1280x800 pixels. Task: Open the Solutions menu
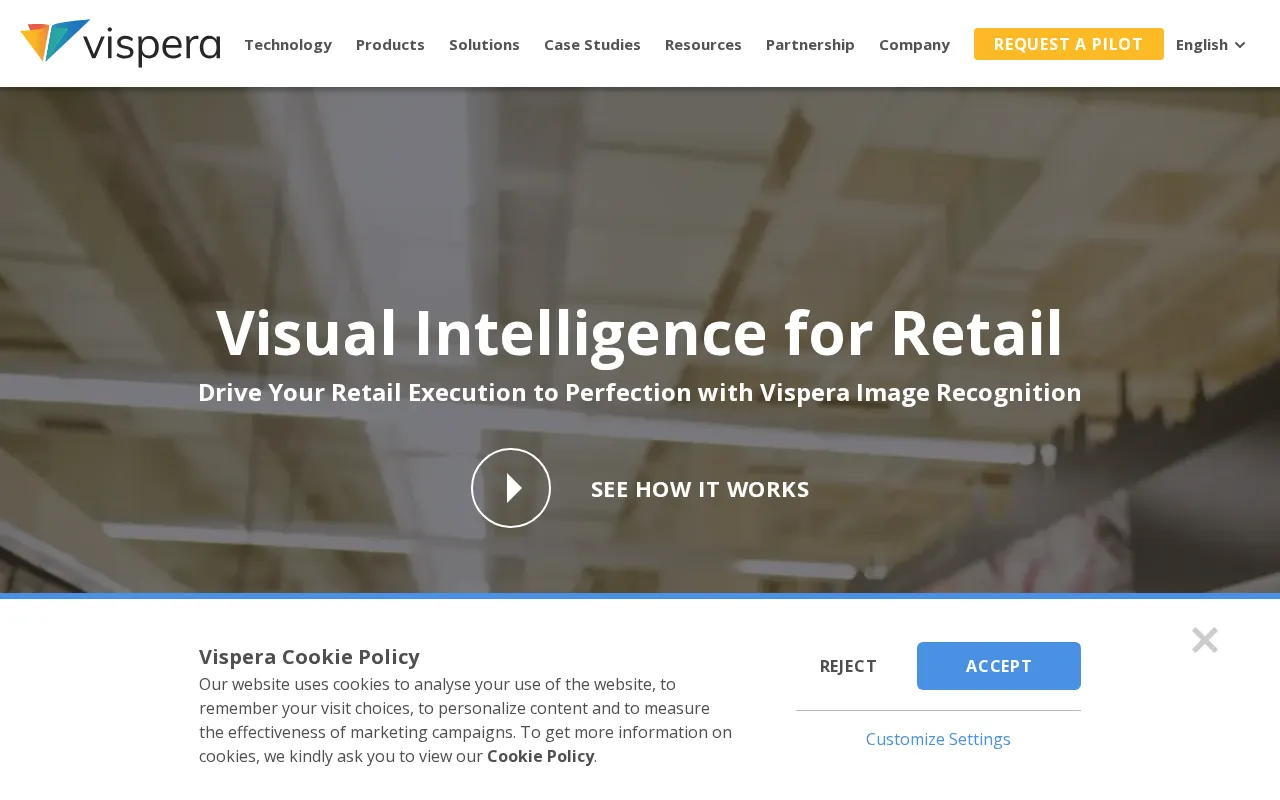coord(484,44)
